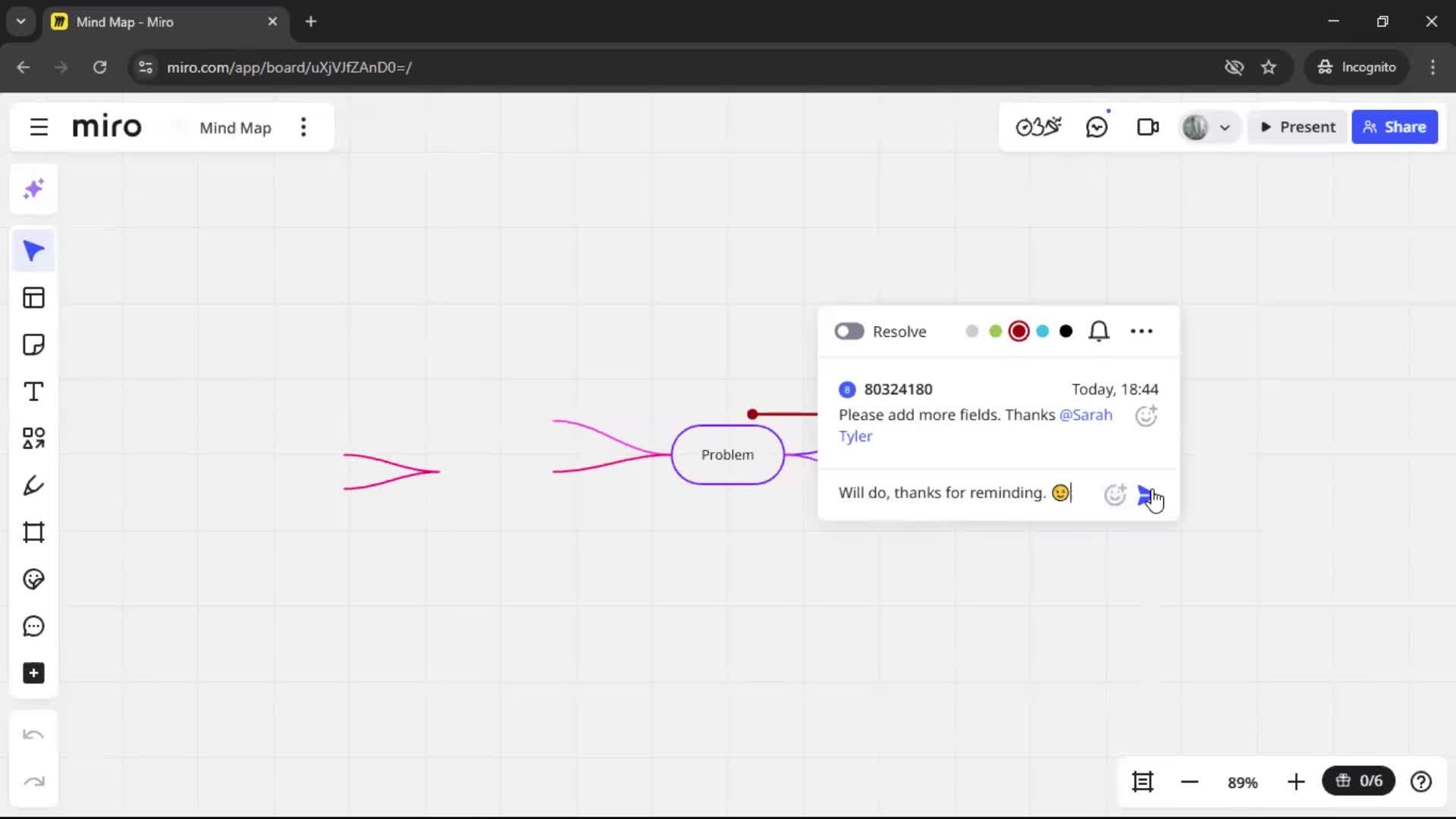Select the Text tool
Viewport: 1456px width, 819px height.
coord(33,392)
